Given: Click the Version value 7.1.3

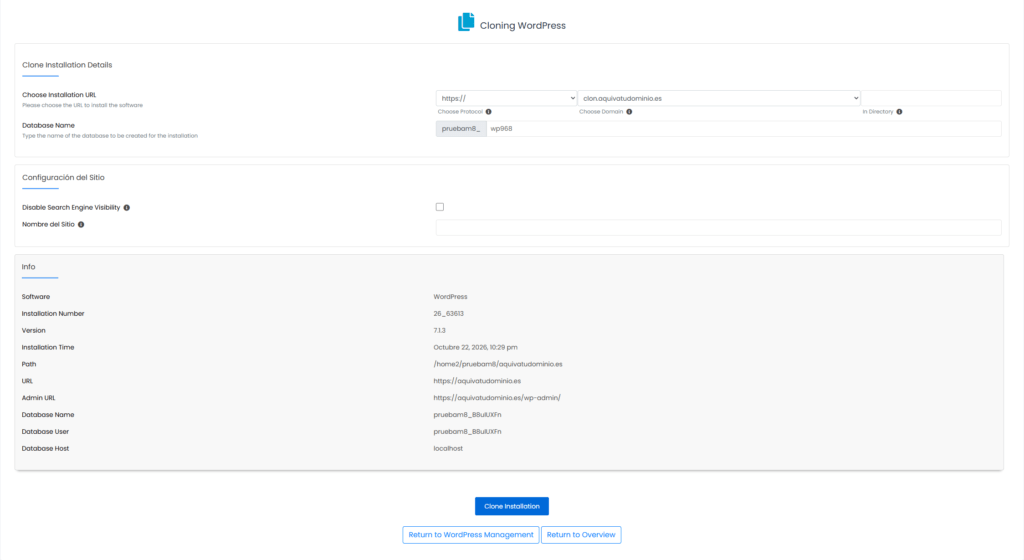Looking at the screenshot, I should click(x=440, y=330).
